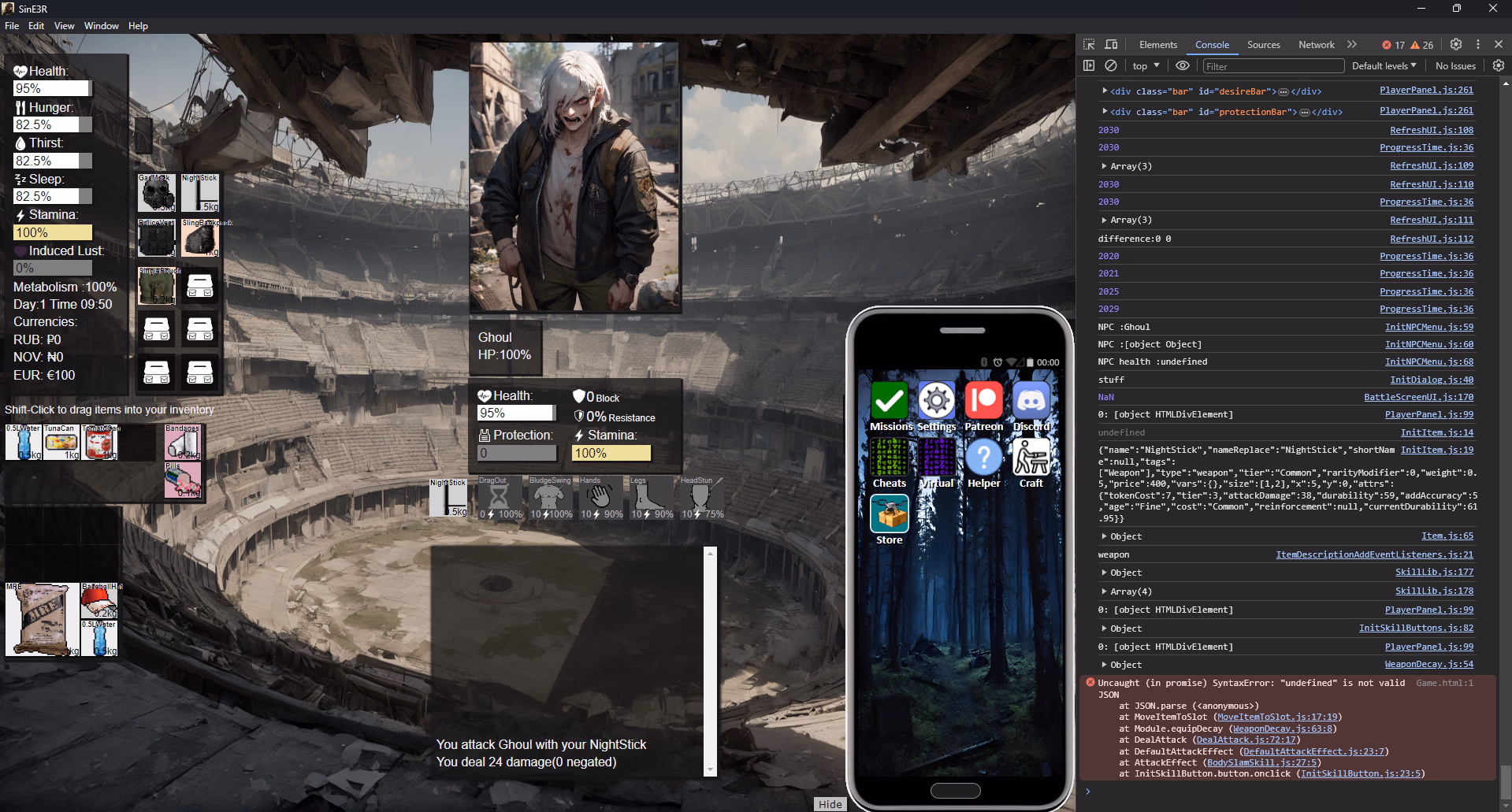The image size is (1512, 812).
Task: Open the top JavaScript context dropdown
Action: click(1146, 66)
